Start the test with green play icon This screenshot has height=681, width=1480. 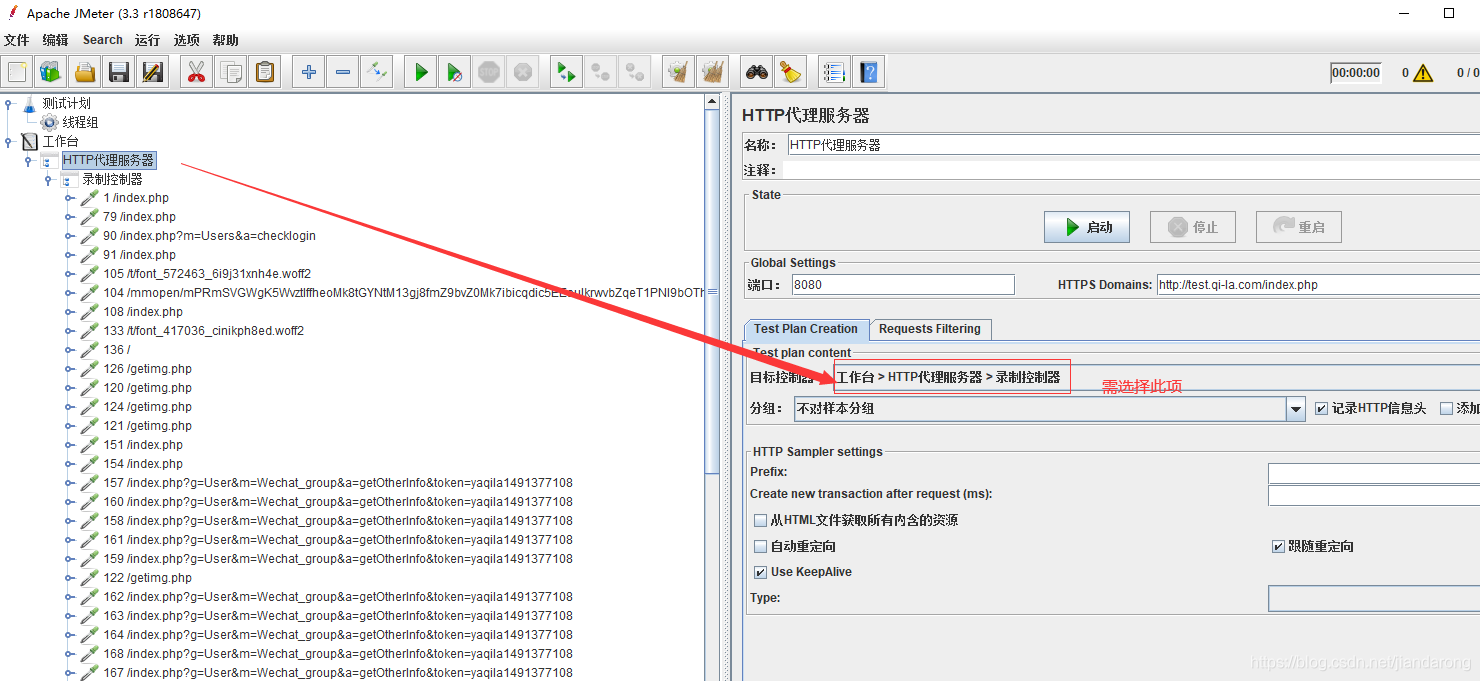point(421,72)
